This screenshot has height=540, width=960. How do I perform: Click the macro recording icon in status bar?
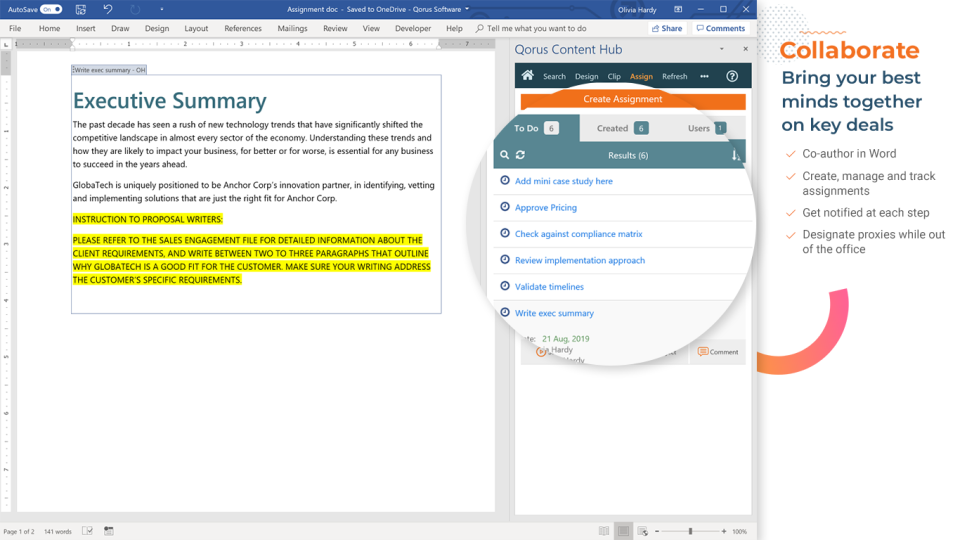pyautogui.click(x=108, y=531)
